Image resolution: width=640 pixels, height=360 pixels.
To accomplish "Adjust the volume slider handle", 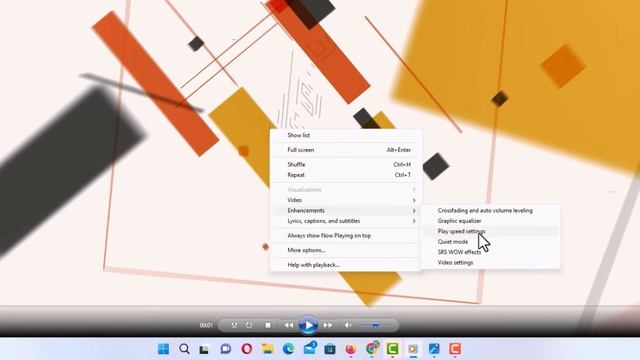I will [376, 325].
